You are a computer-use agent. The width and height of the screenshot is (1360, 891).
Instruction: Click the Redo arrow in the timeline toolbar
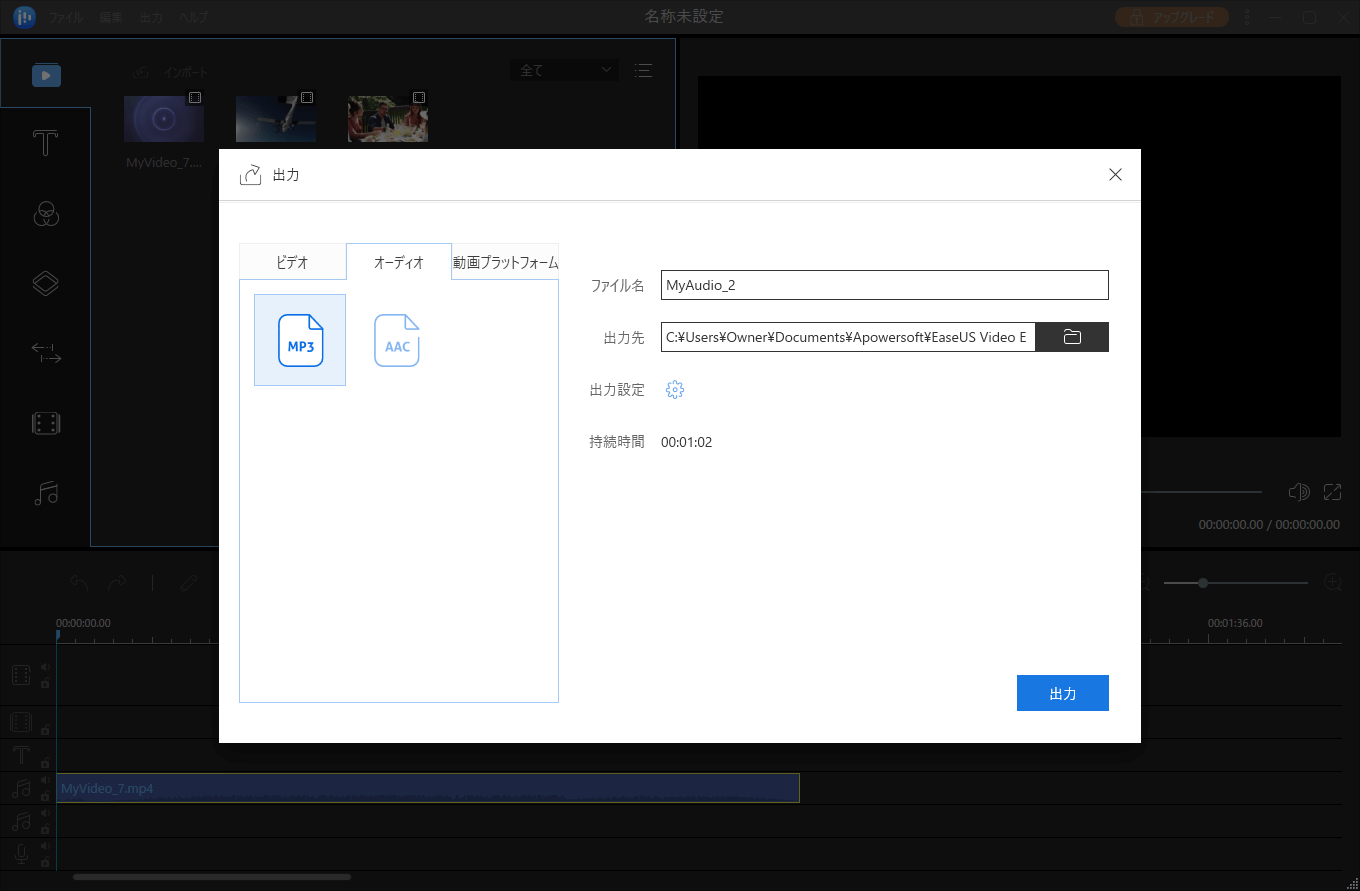tap(117, 582)
